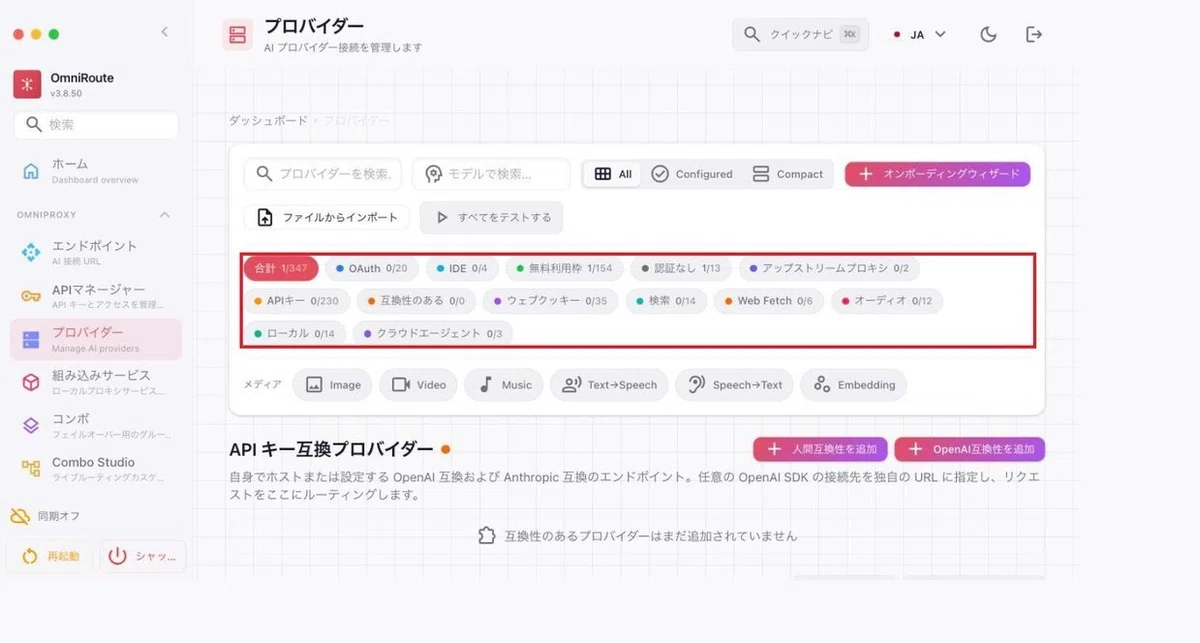This screenshot has height=643, width=1200.
Task: Click すべてをテストする button
Action: click(492, 217)
